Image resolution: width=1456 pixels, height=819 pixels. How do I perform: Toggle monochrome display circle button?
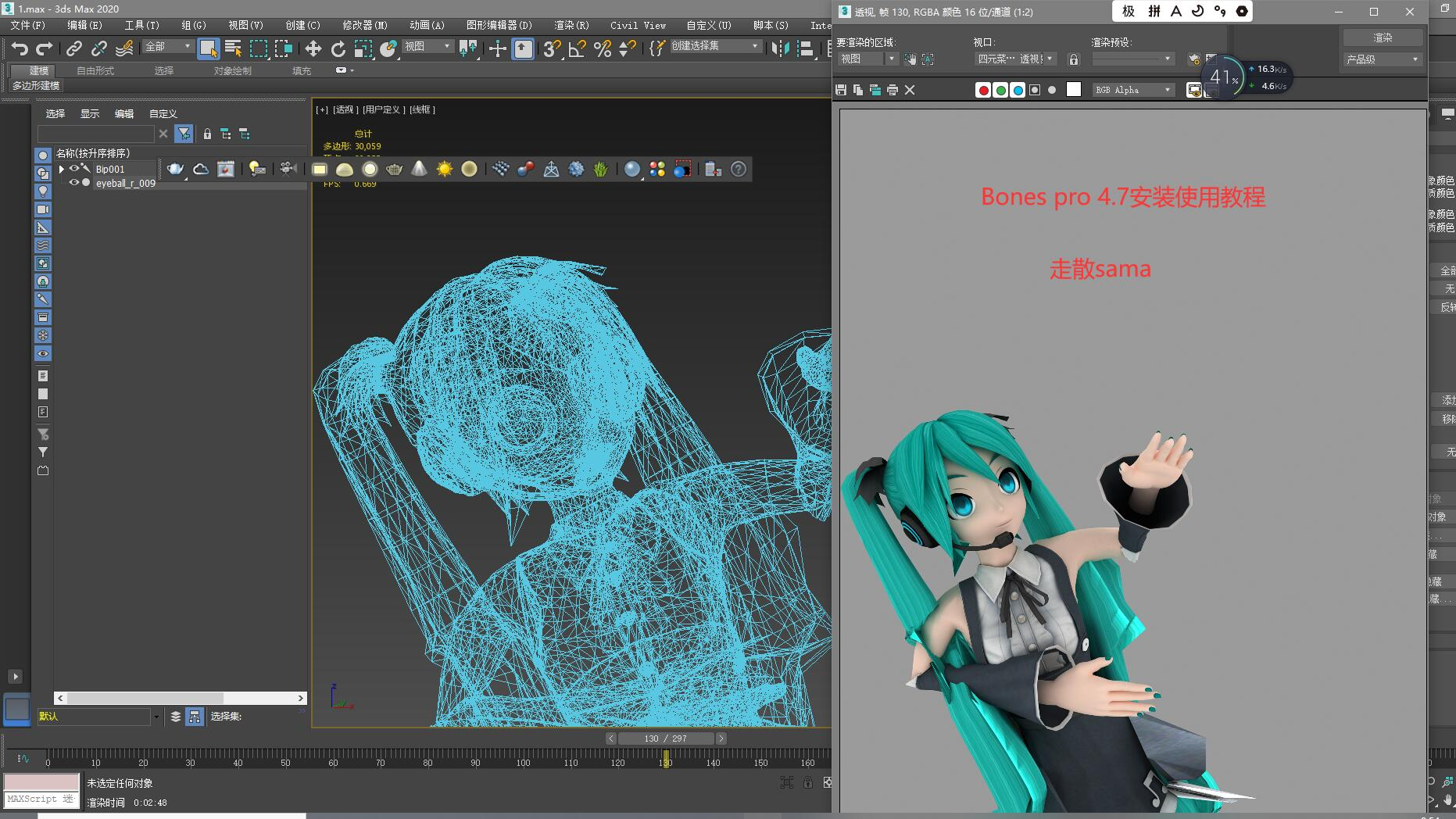[1052, 90]
